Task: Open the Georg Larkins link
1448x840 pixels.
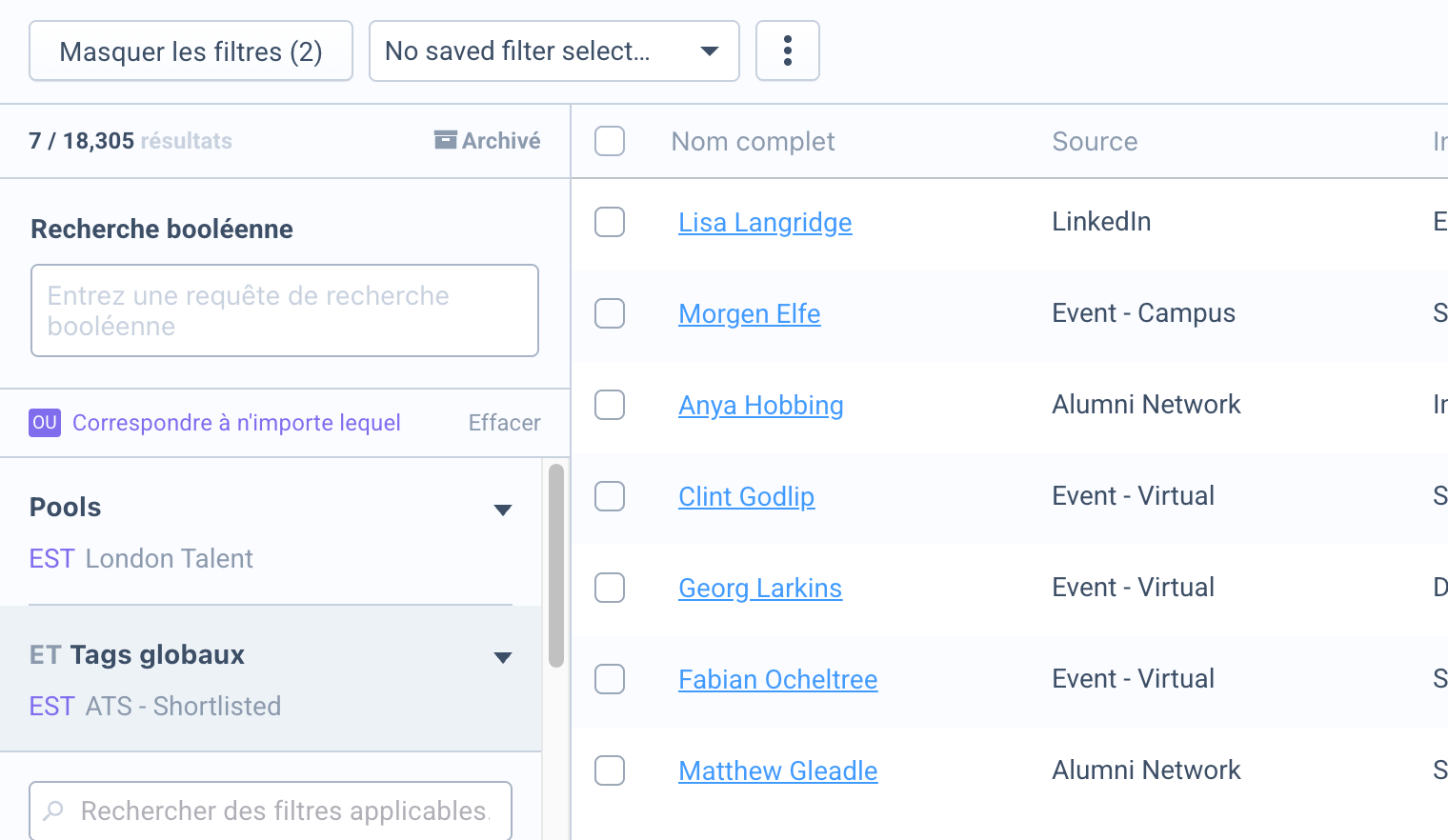Action: pos(760,588)
